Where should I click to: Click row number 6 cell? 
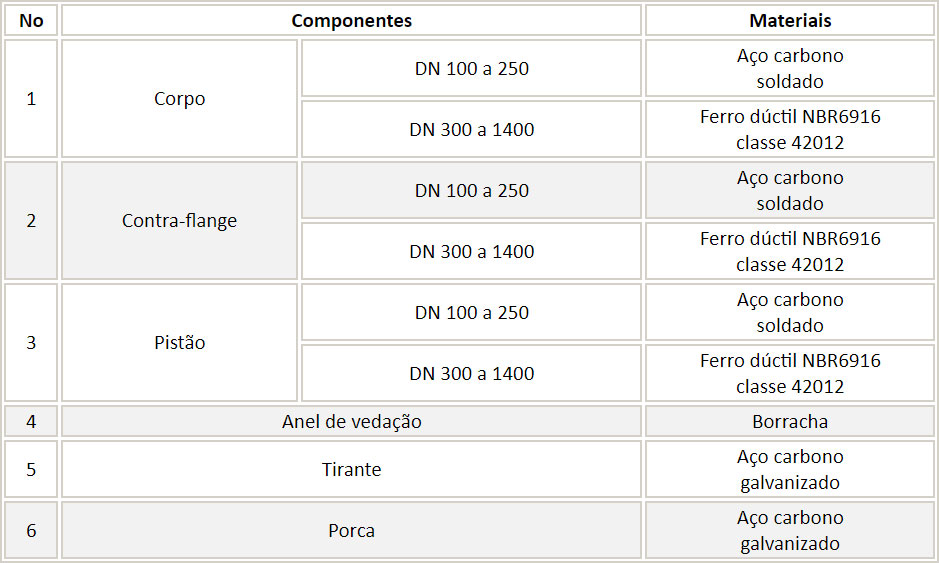[31, 531]
